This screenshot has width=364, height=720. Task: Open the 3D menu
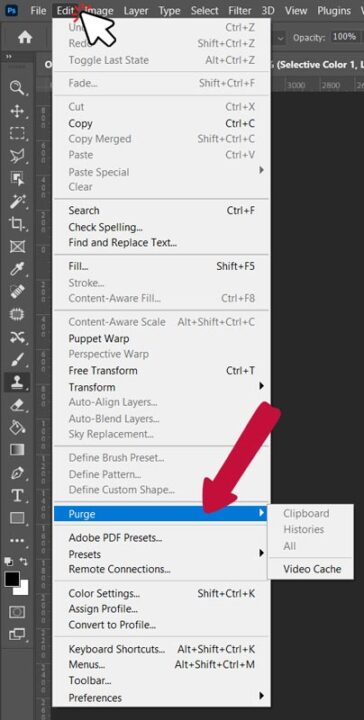click(x=268, y=10)
